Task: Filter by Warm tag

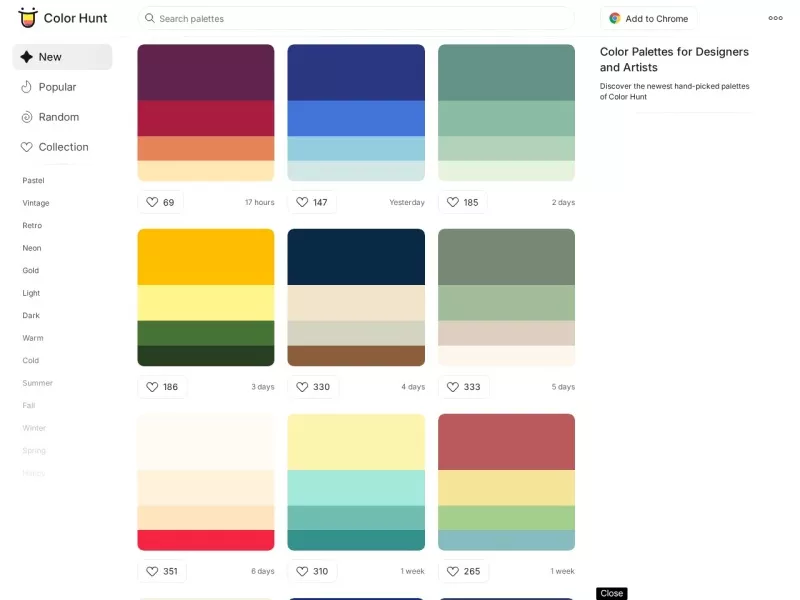Action: (x=33, y=338)
